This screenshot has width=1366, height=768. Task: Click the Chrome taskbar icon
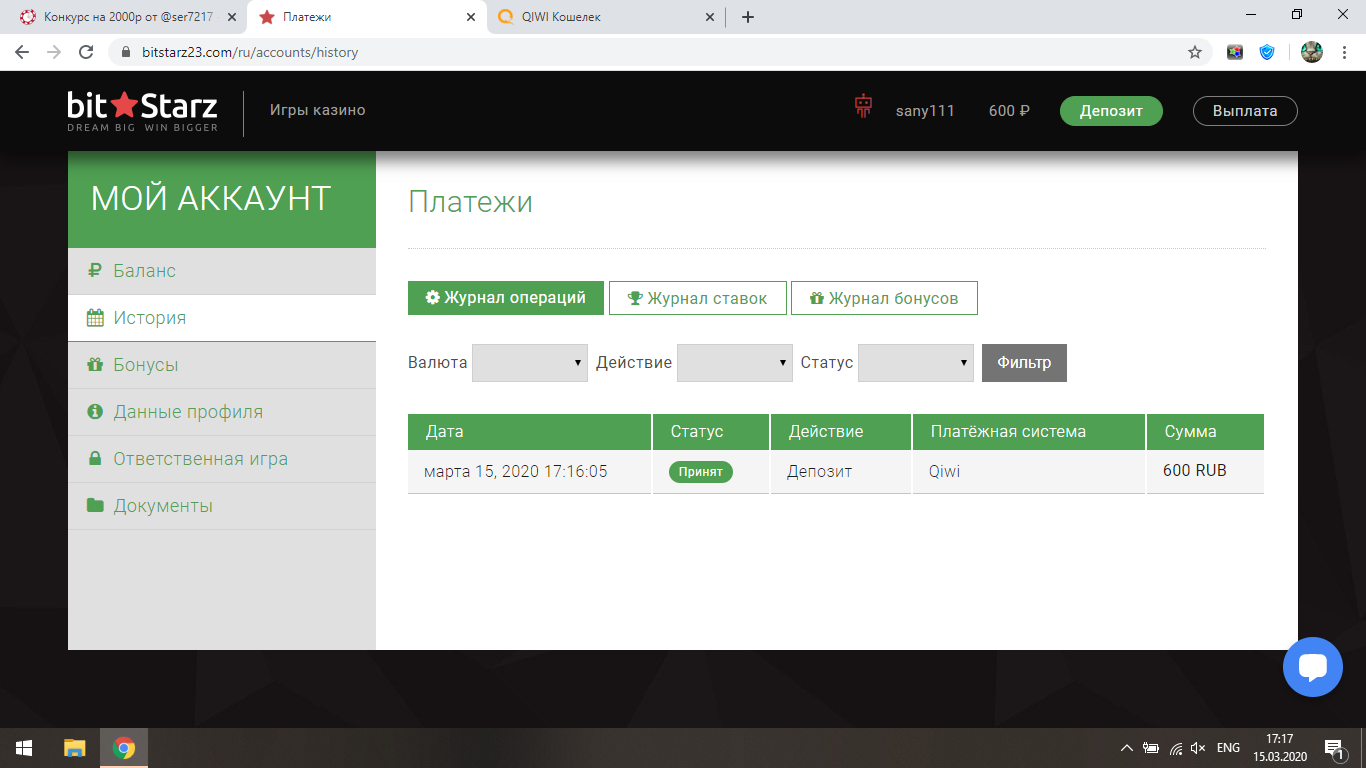click(124, 748)
